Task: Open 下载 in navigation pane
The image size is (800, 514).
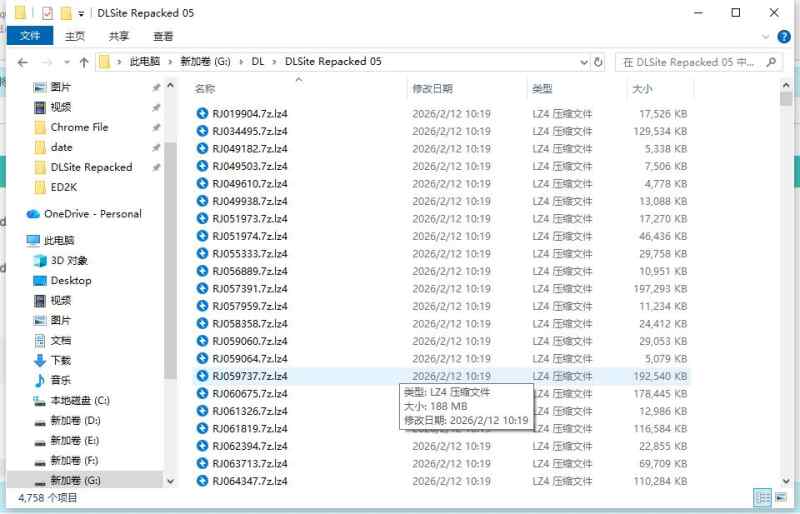Action: click(61, 360)
